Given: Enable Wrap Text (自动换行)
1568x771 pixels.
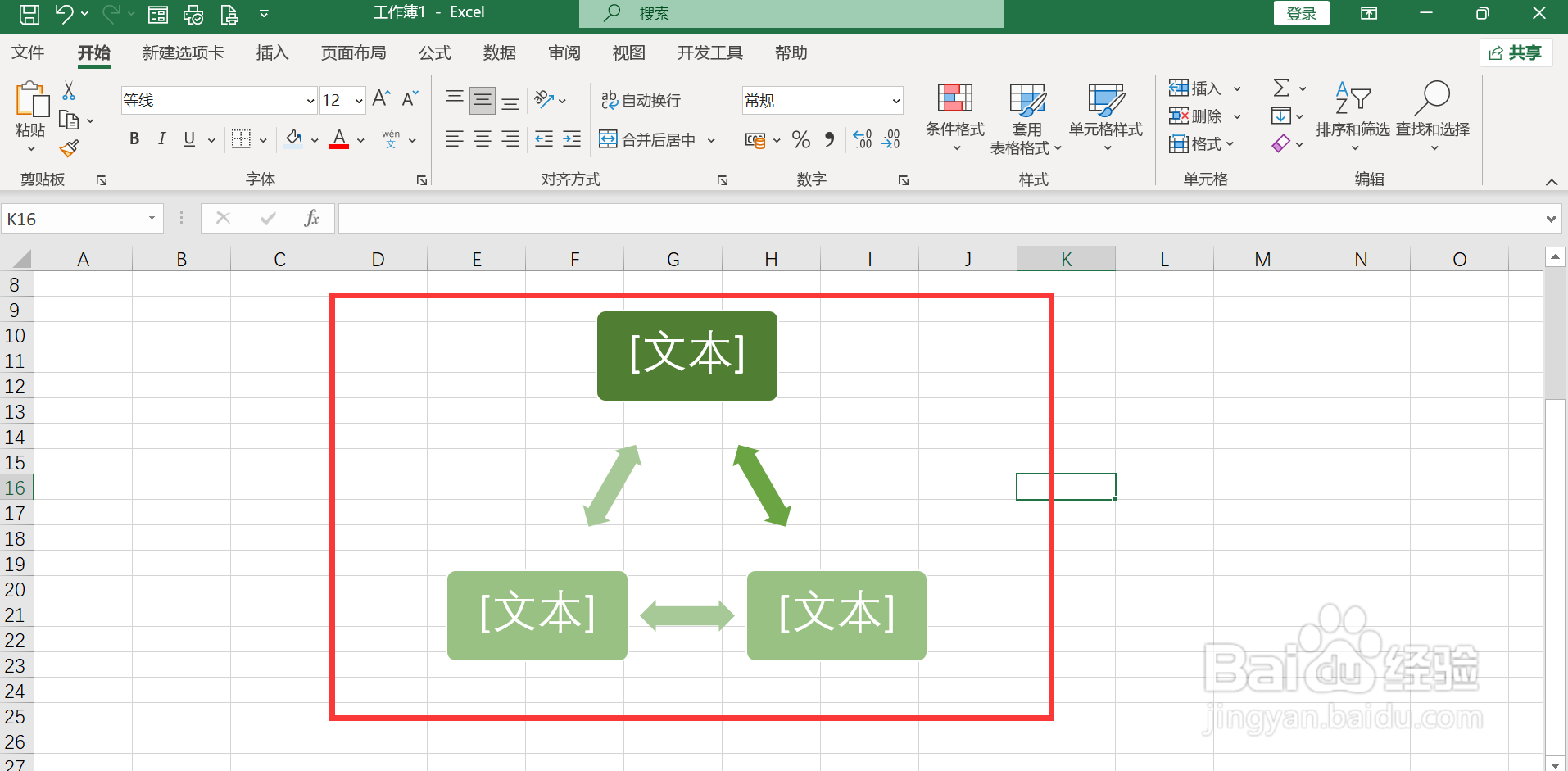Looking at the screenshot, I should (x=641, y=99).
